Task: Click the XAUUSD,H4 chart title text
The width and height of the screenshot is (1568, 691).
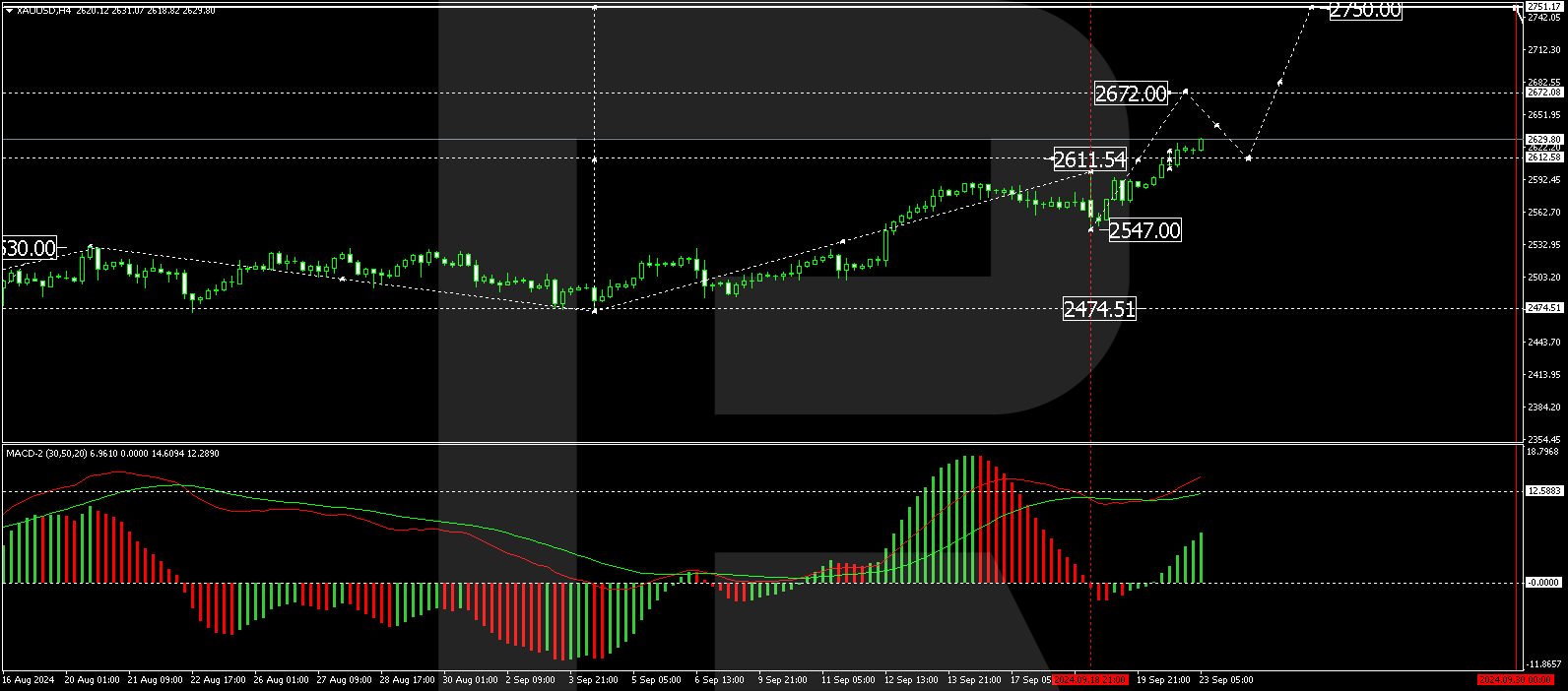Action: click(42, 10)
